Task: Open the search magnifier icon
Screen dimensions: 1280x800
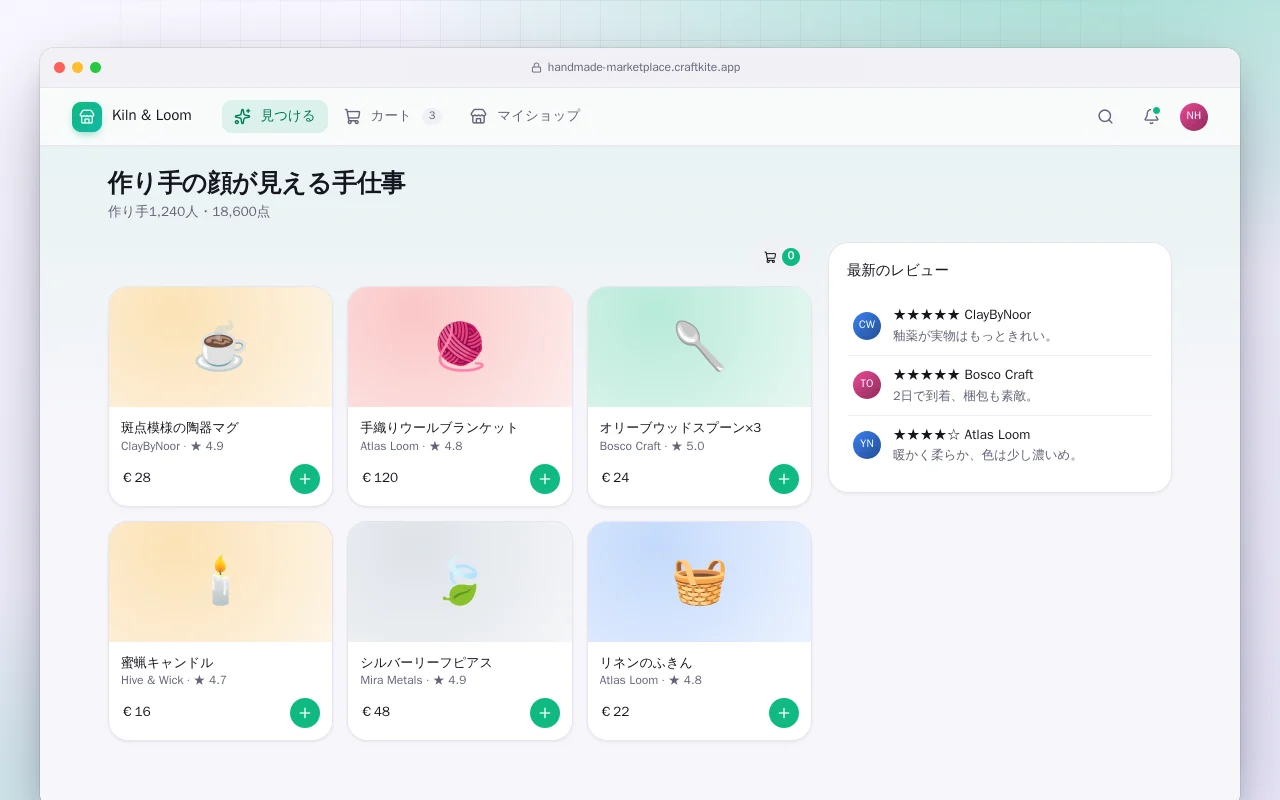Action: pyautogui.click(x=1105, y=116)
